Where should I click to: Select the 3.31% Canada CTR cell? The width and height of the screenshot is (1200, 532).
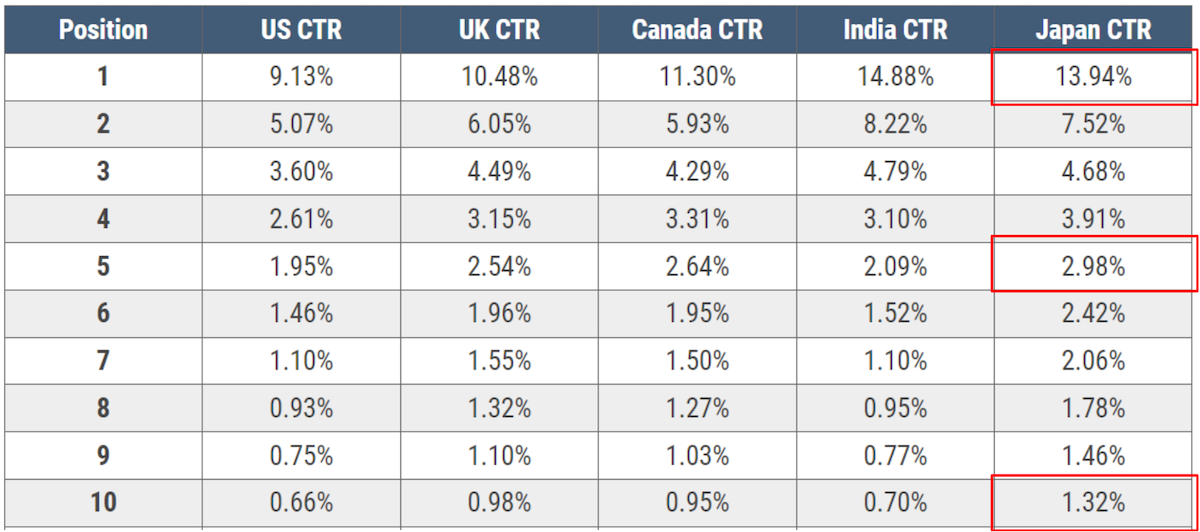(x=698, y=218)
